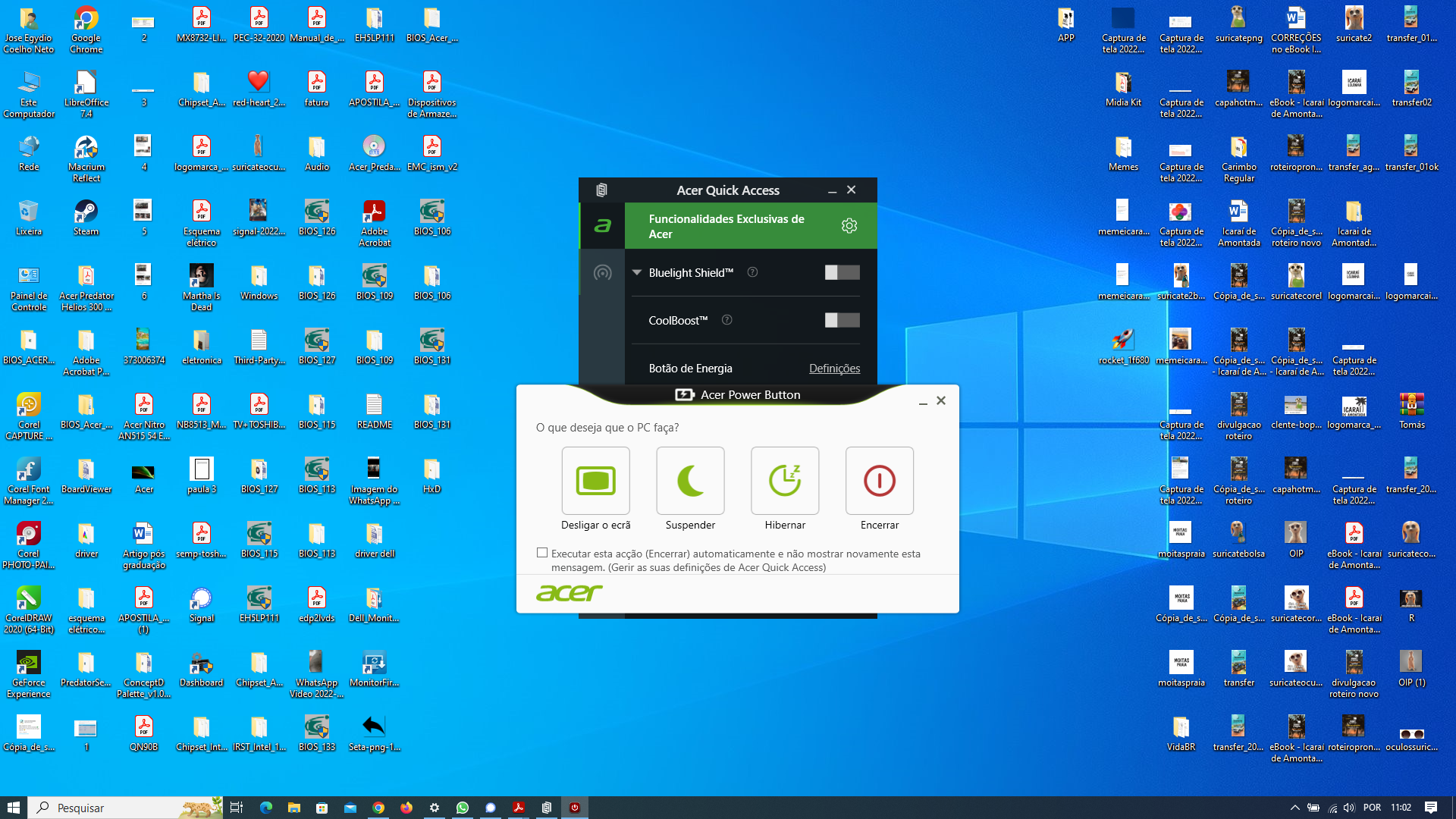Launch Adobe Acrobat from the taskbar
The image size is (1456, 819).
(x=519, y=808)
